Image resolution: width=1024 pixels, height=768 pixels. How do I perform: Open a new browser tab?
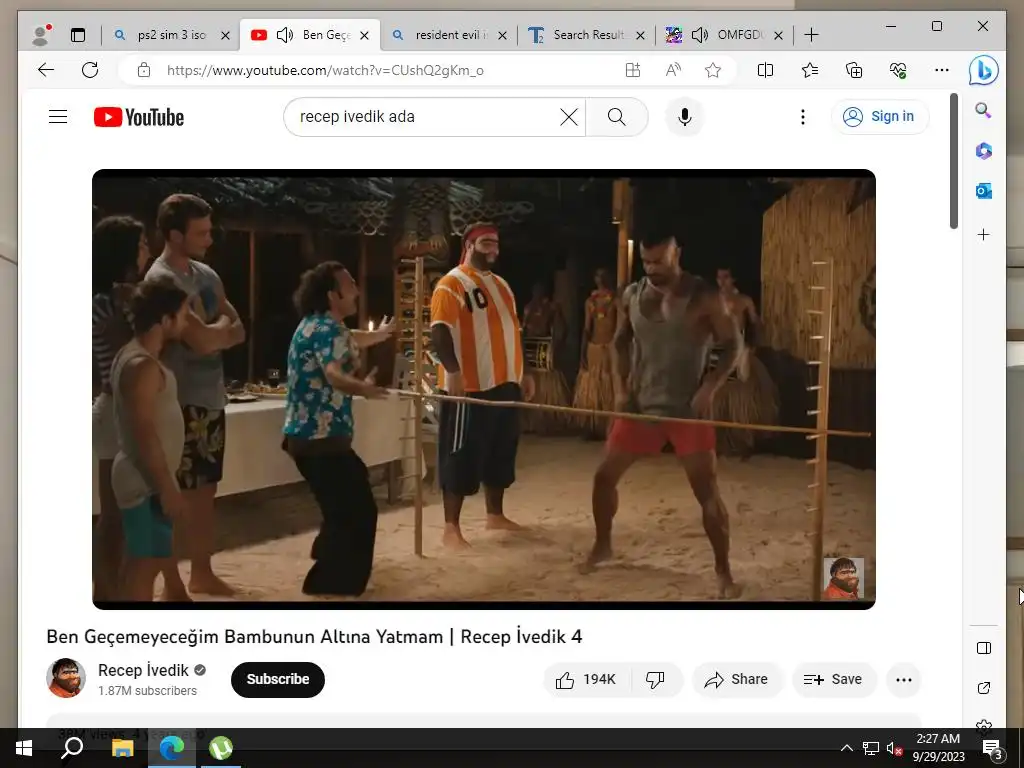811,35
